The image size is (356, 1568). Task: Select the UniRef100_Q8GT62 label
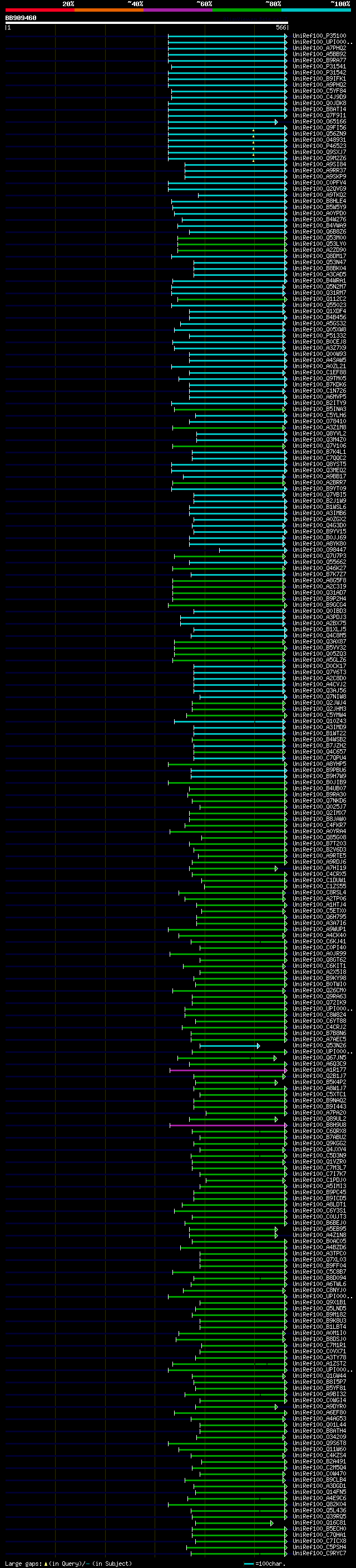tap(319, 960)
